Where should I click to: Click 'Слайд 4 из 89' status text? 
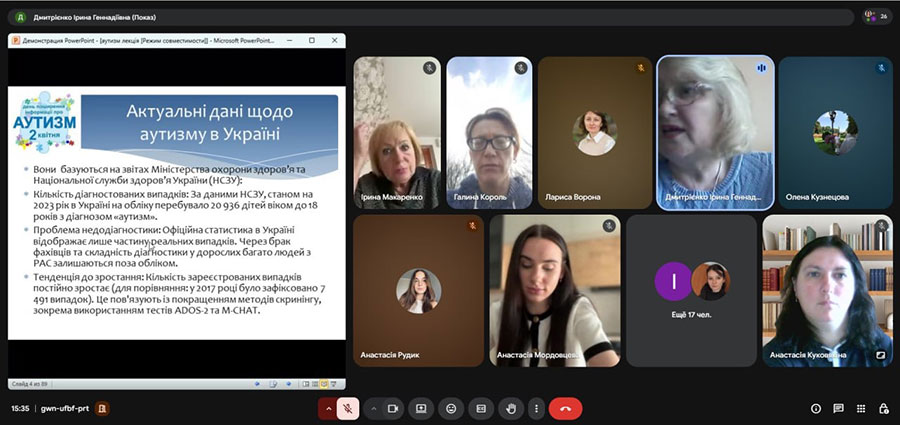tap(29, 384)
